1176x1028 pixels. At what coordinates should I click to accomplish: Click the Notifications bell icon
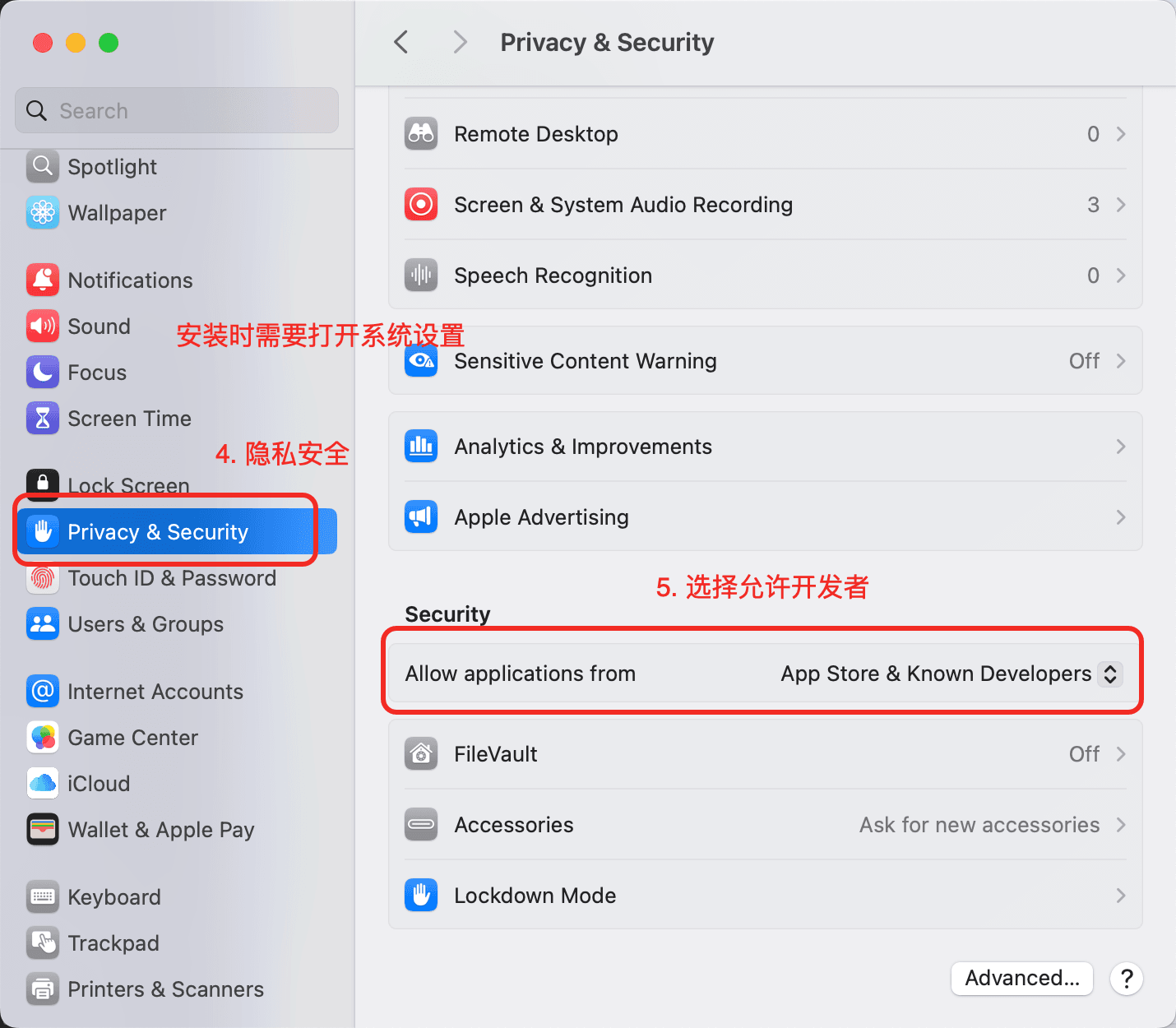point(42,280)
